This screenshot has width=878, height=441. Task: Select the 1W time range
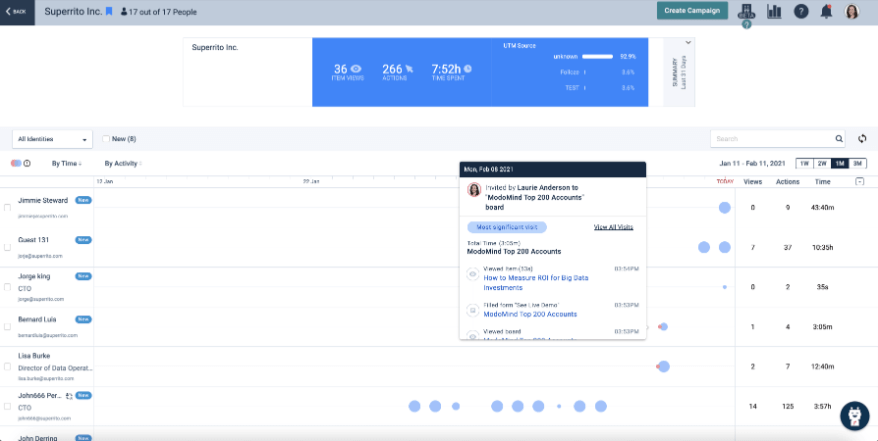tap(805, 163)
